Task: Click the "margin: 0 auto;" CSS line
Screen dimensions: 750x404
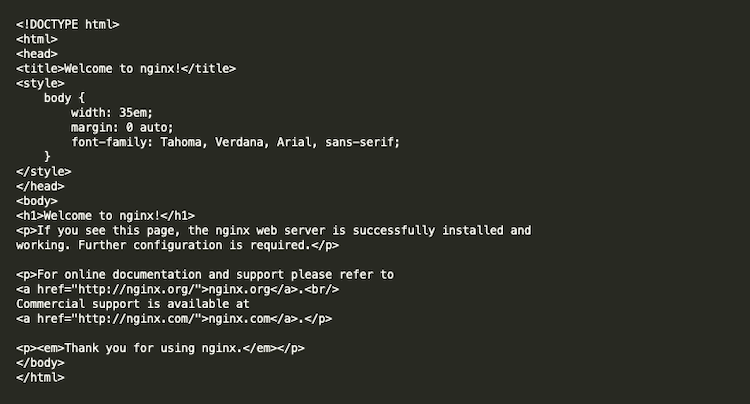Action: coord(121,127)
